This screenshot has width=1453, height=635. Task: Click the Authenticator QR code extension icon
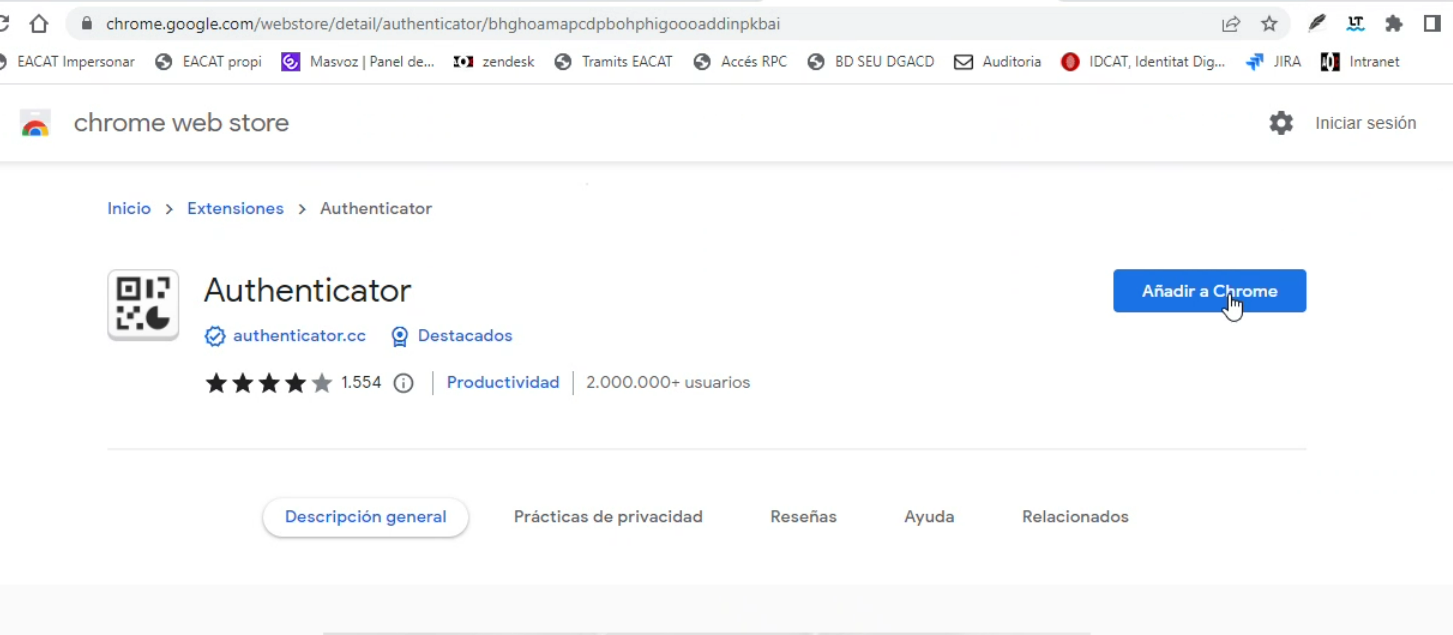143,304
